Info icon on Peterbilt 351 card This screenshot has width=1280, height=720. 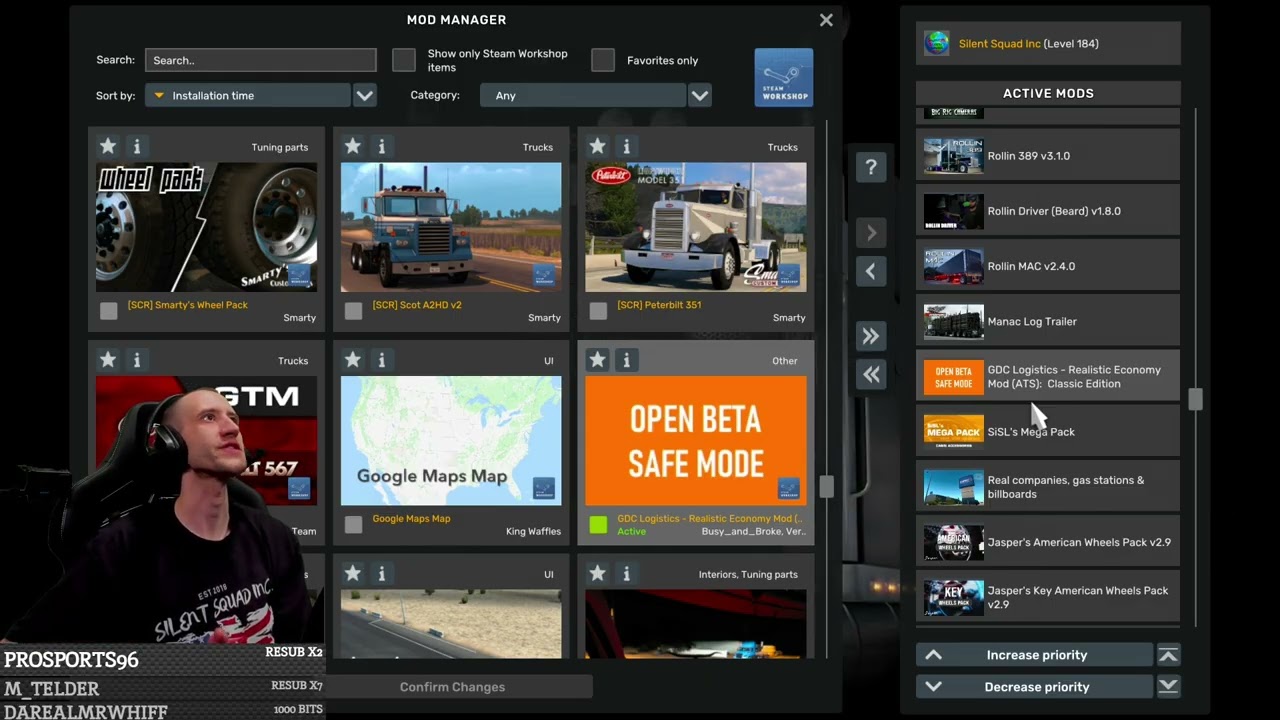pyautogui.click(x=626, y=146)
